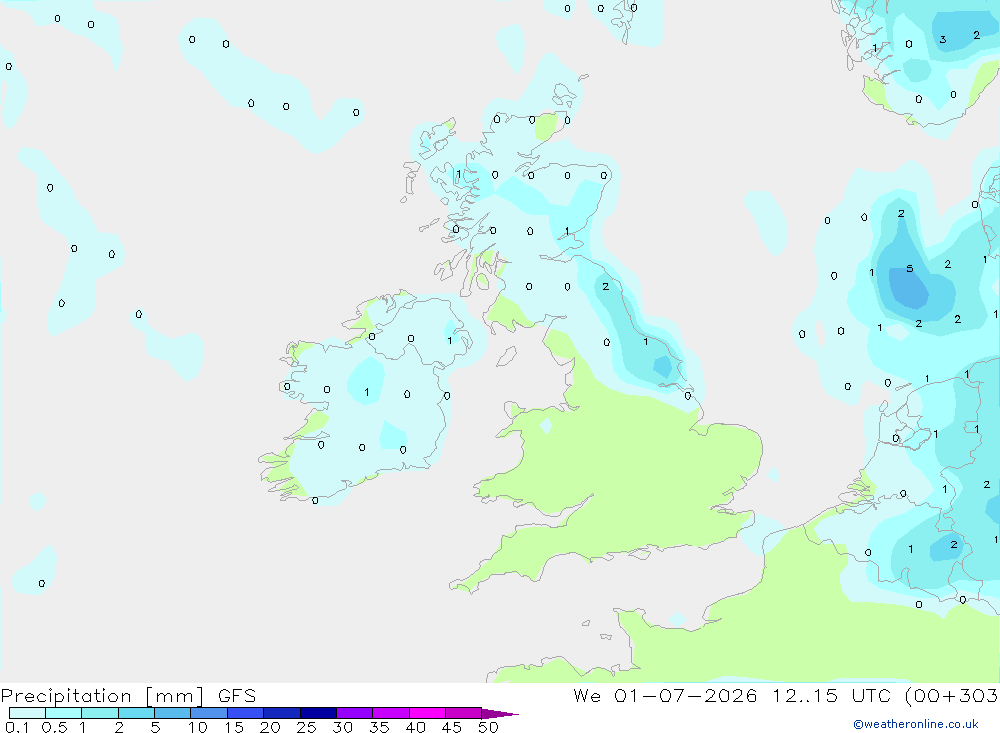Screen dimensions: 1000x733
Task: Click the 5–10 mm blue legend swatch
Action: pos(173,713)
